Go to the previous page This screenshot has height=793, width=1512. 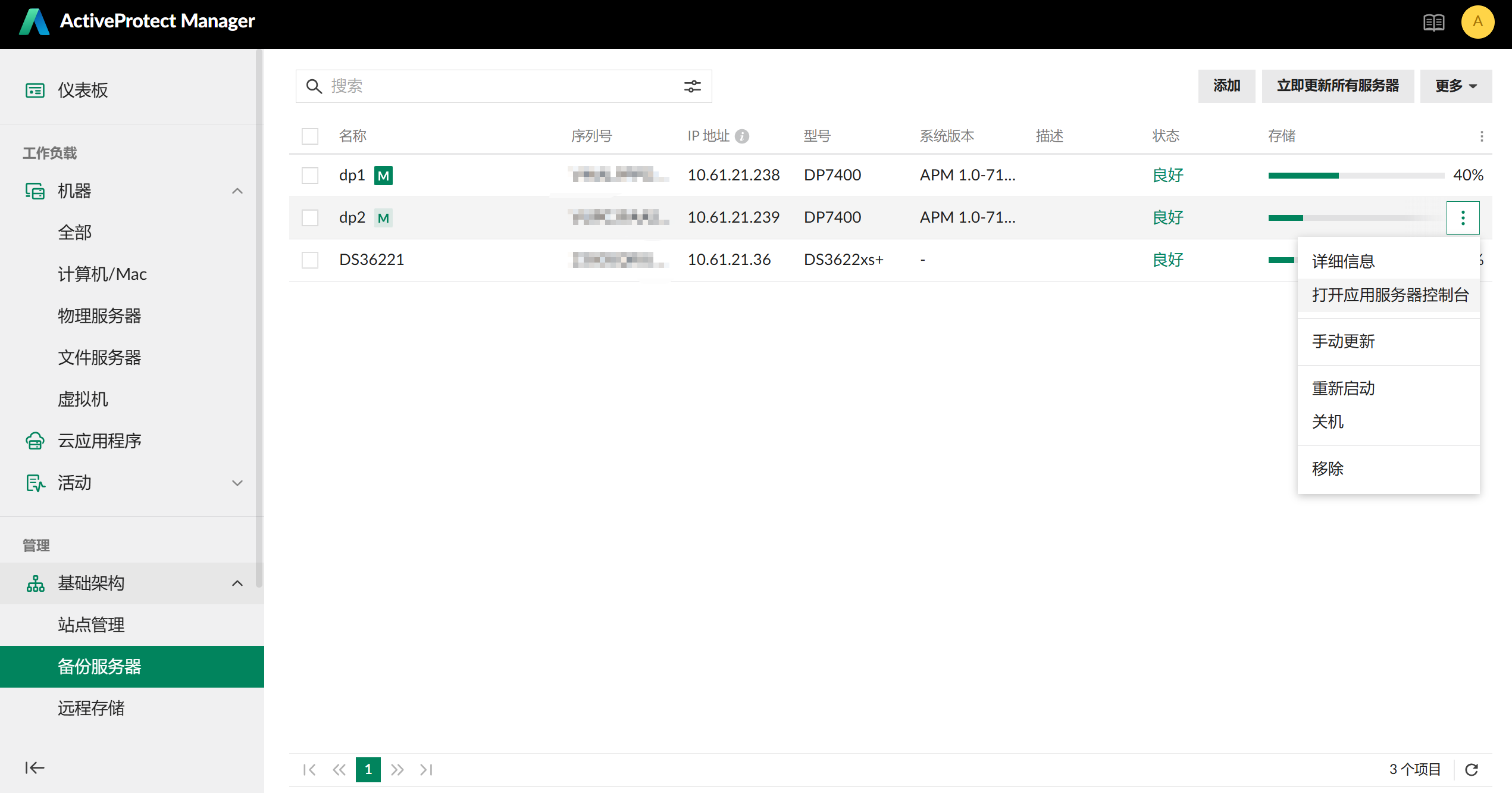(x=339, y=770)
